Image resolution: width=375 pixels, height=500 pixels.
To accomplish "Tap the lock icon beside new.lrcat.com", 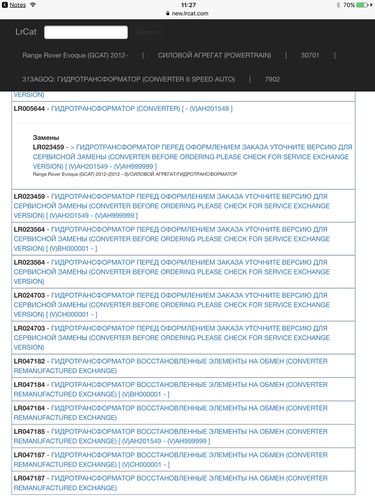I will click(168, 13).
